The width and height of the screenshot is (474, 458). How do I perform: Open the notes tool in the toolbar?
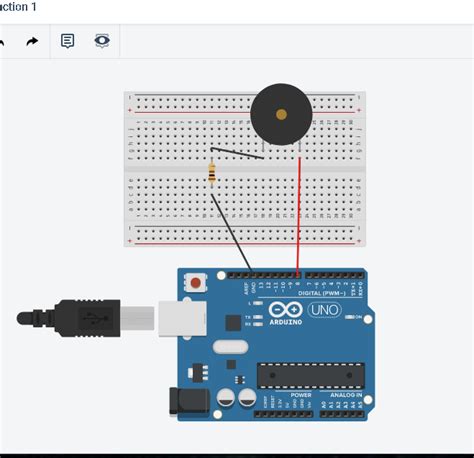click(x=67, y=41)
